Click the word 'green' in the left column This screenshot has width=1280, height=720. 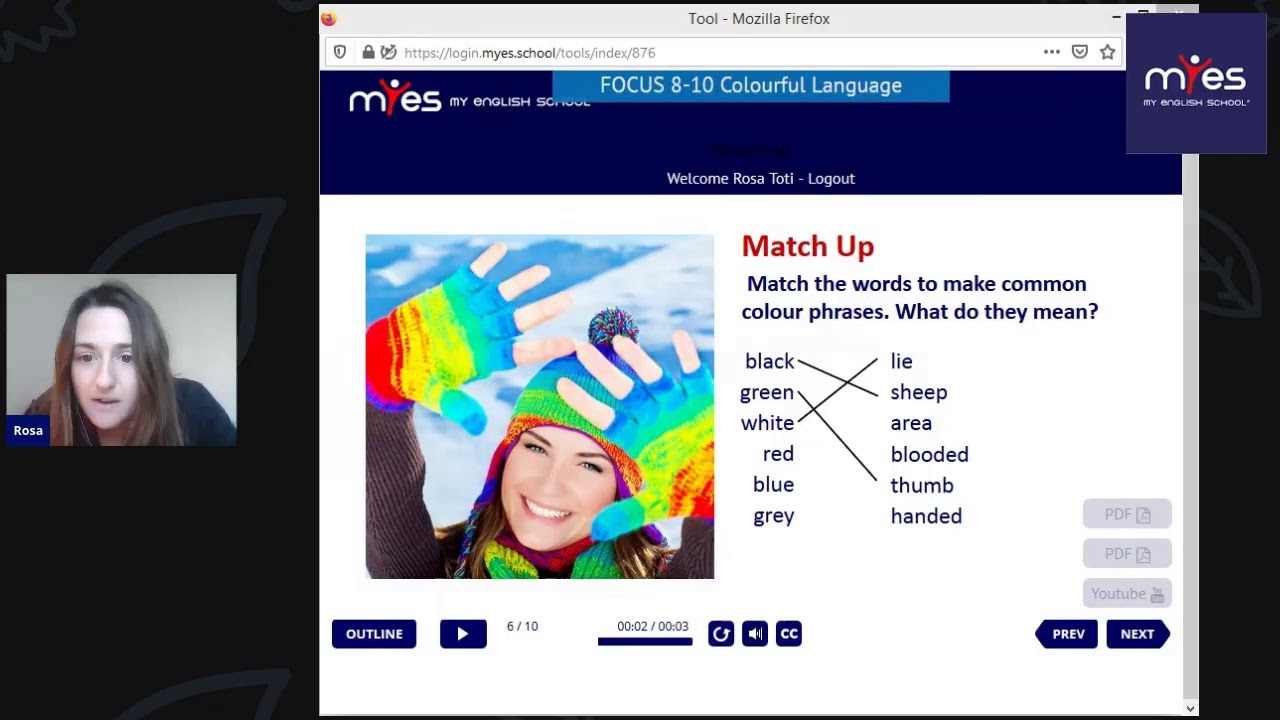[x=767, y=392]
